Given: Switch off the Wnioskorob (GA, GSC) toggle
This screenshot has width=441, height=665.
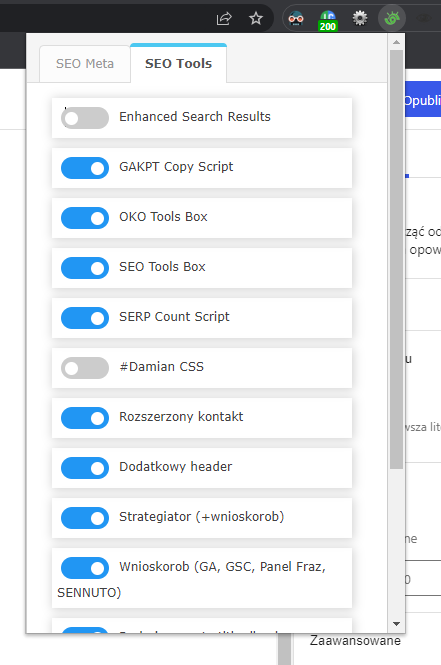Looking at the screenshot, I should (x=85, y=568).
